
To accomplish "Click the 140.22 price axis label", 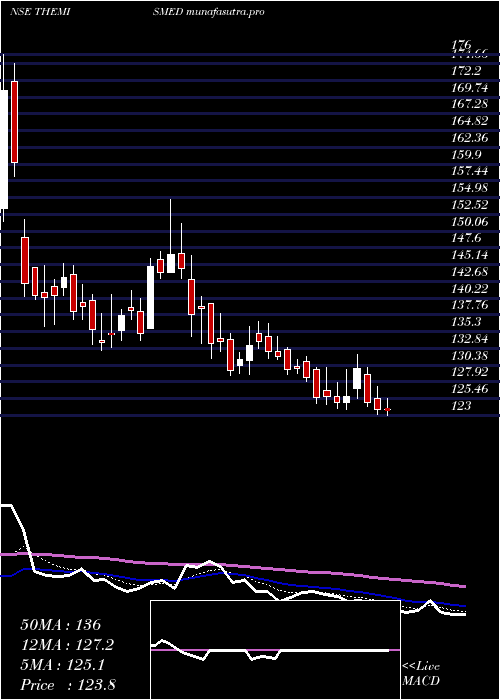I will coord(470,289).
